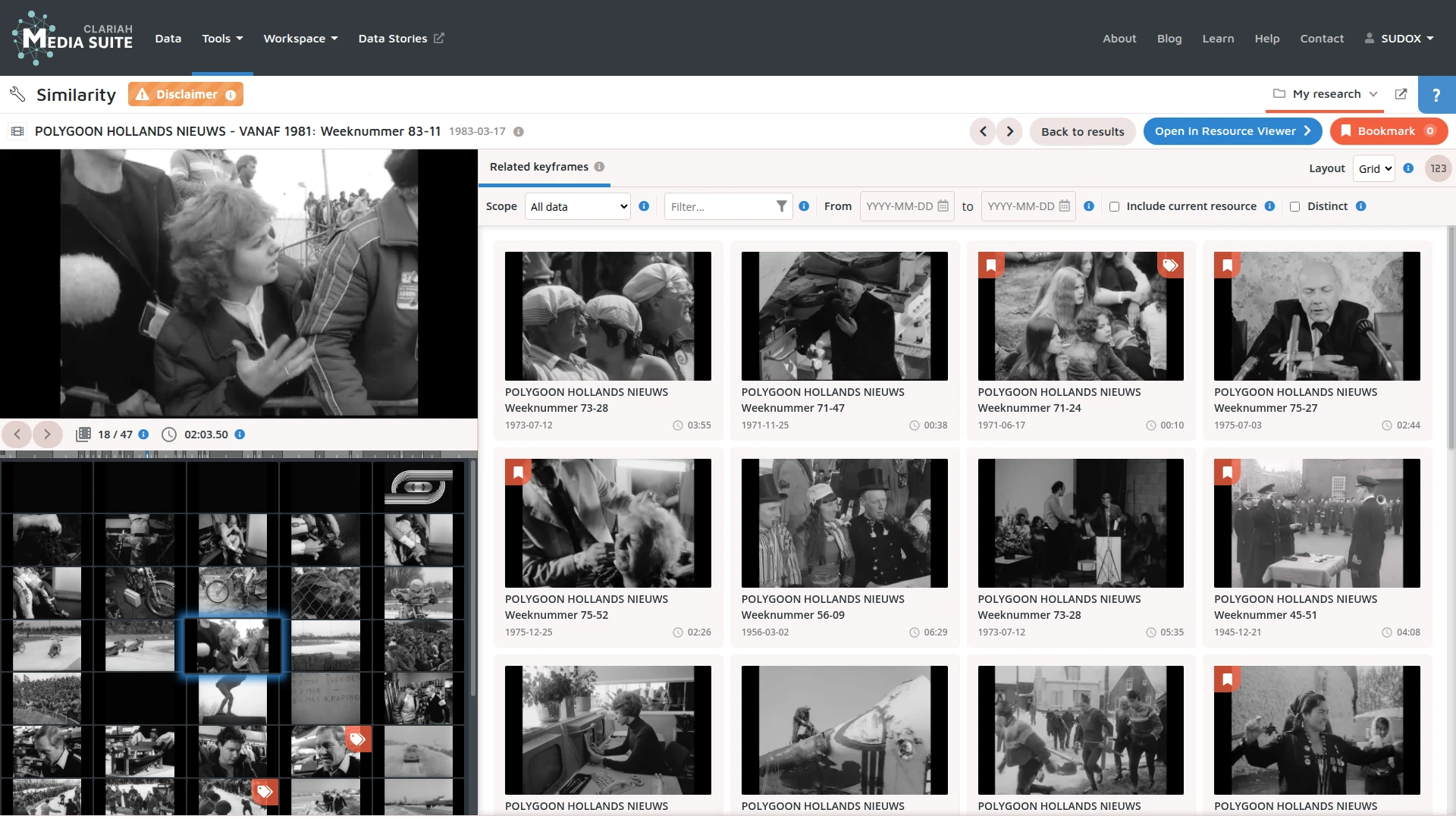Toggle the 123 result count icon
The width and height of the screenshot is (1456, 819).
coord(1438,168)
